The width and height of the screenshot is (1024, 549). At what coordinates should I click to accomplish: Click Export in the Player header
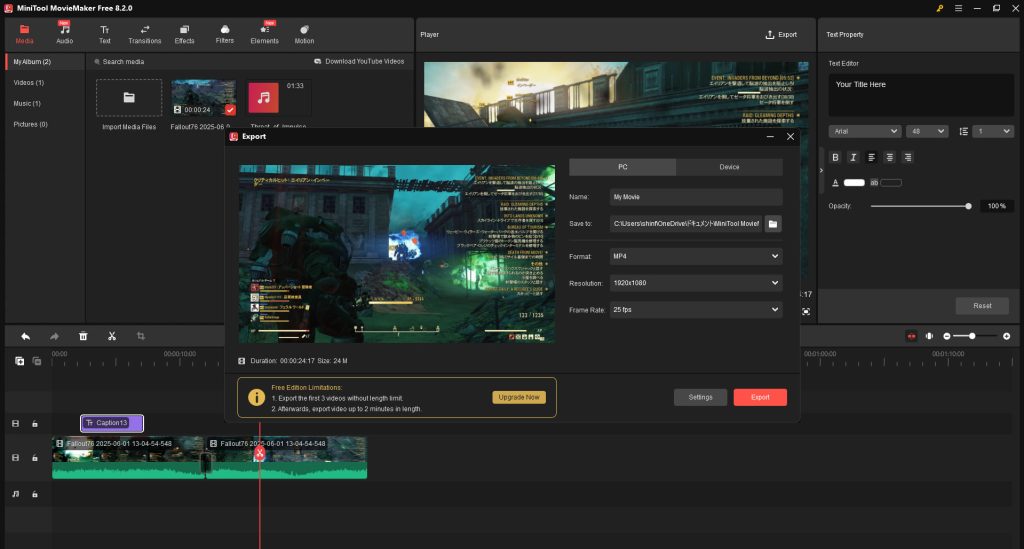781,35
